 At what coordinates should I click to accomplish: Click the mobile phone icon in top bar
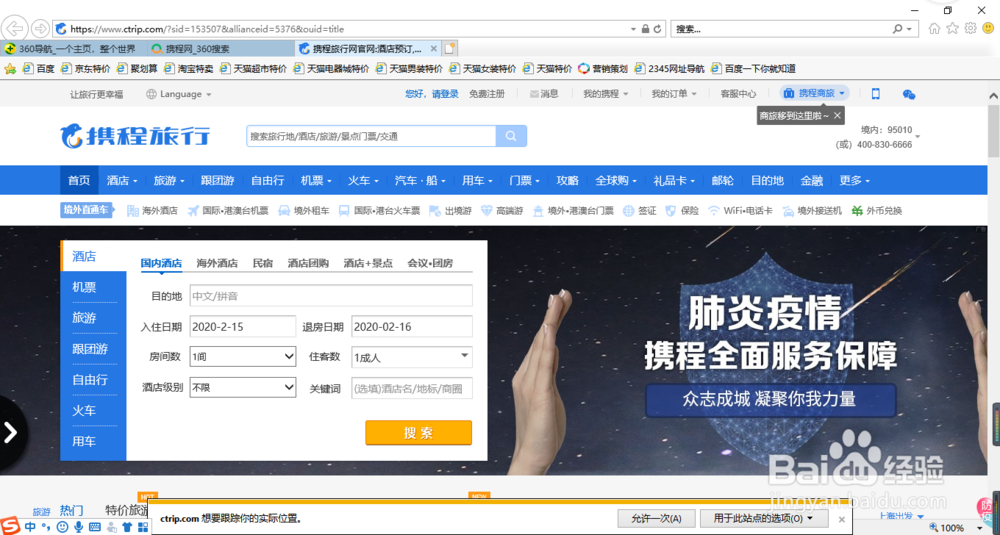tap(876, 94)
